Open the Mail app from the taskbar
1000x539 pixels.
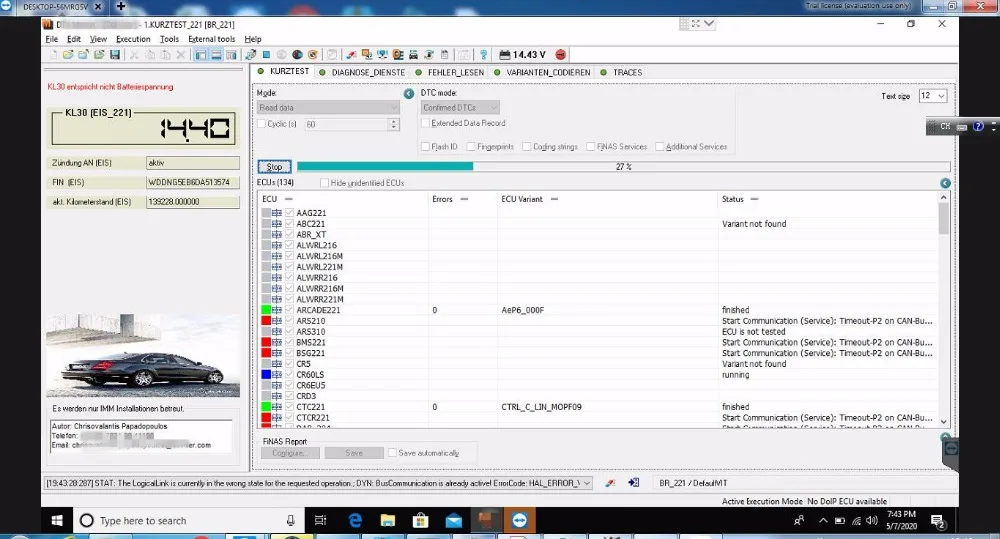454,521
